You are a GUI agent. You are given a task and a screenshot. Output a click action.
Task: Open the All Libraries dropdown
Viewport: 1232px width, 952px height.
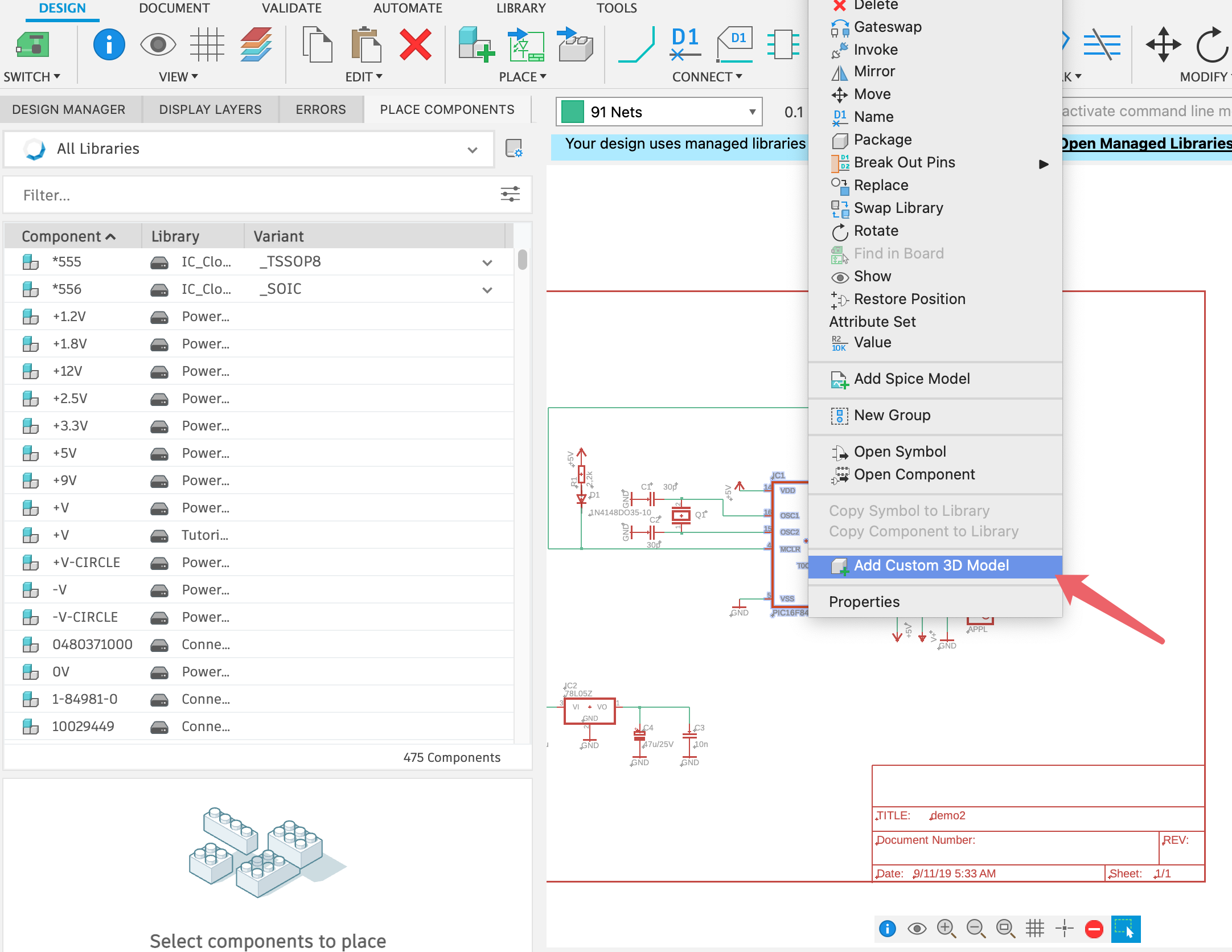point(473,149)
